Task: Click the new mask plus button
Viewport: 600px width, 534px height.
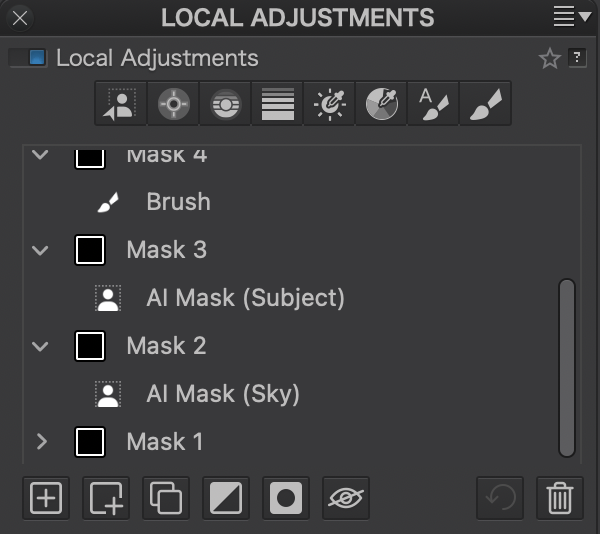Action: coord(46,497)
